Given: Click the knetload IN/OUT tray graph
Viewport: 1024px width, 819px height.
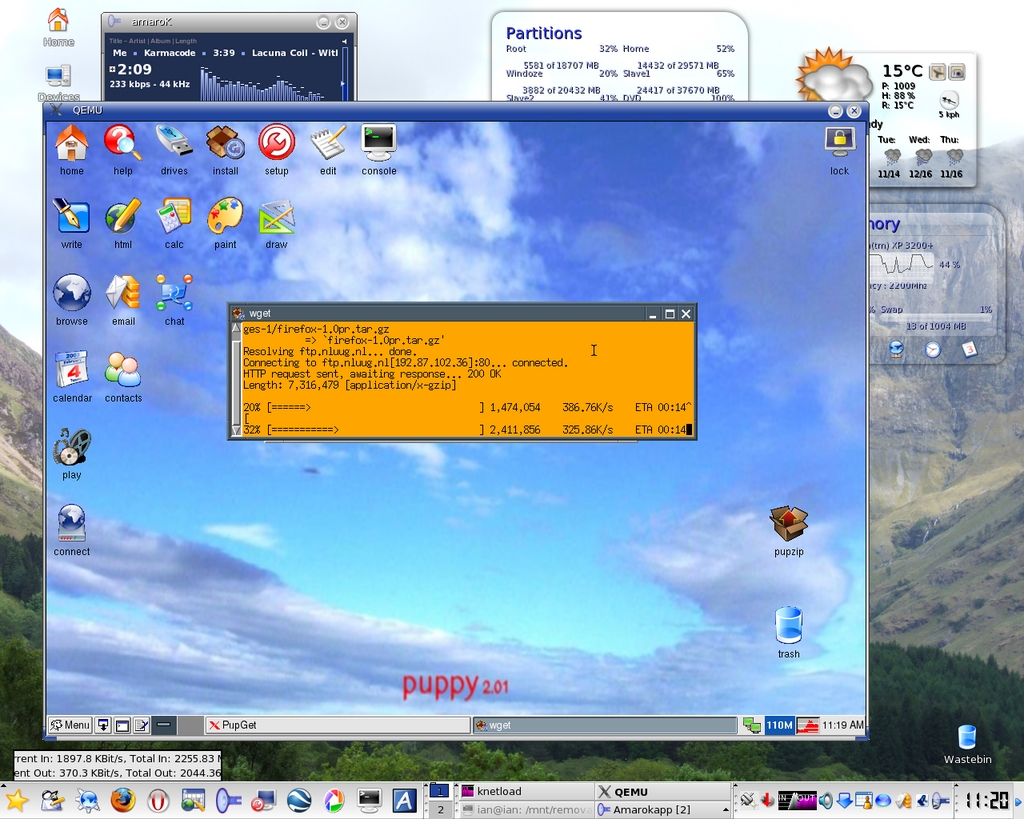Looking at the screenshot, I should point(797,800).
